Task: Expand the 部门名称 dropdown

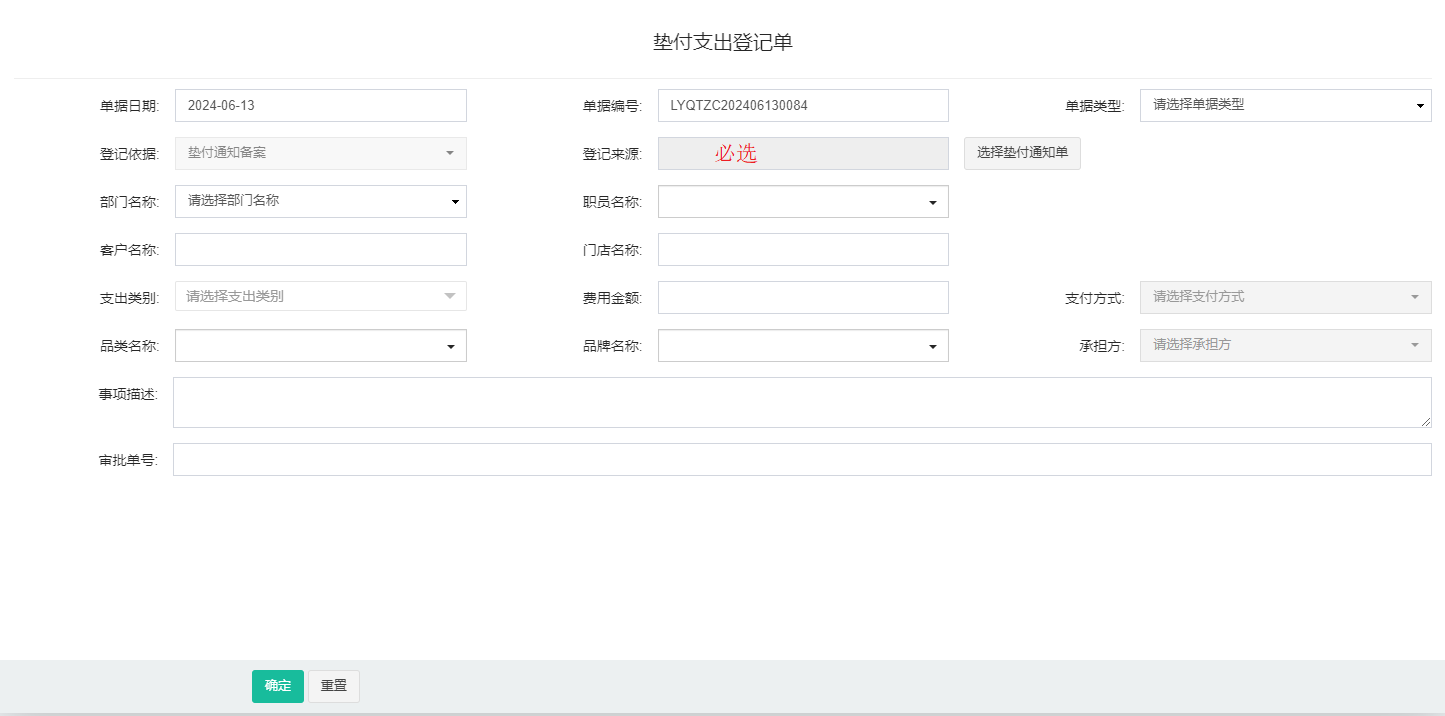Action: pyautogui.click(x=320, y=201)
